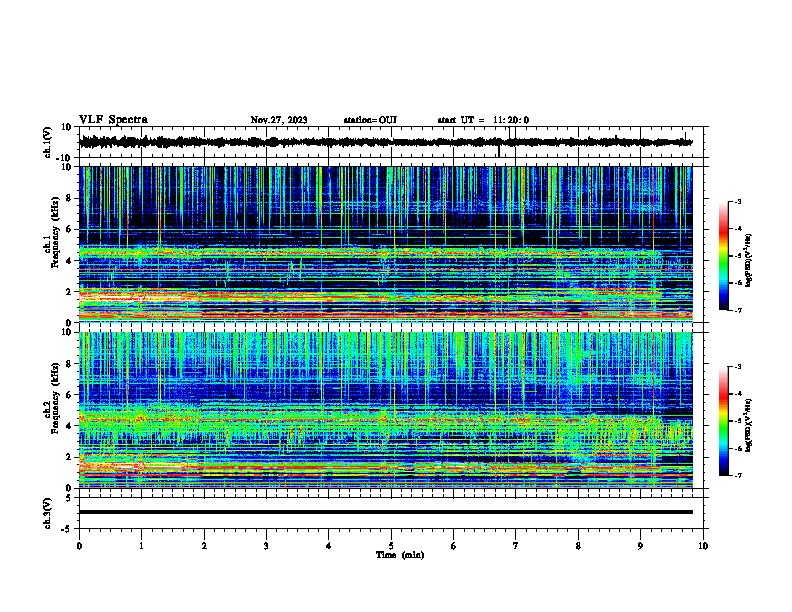Click the 8 kHz tick on ch.1 spectrogram
Viewport: 792px width, 612px height.
coord(69,198)
